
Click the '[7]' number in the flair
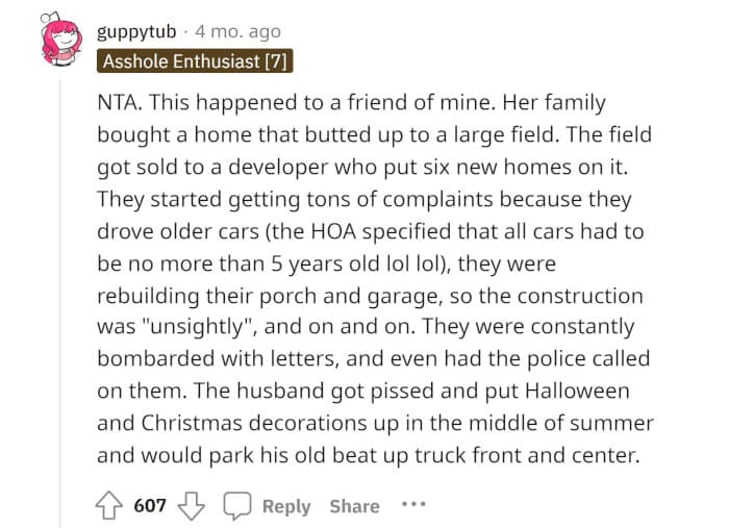276,61
